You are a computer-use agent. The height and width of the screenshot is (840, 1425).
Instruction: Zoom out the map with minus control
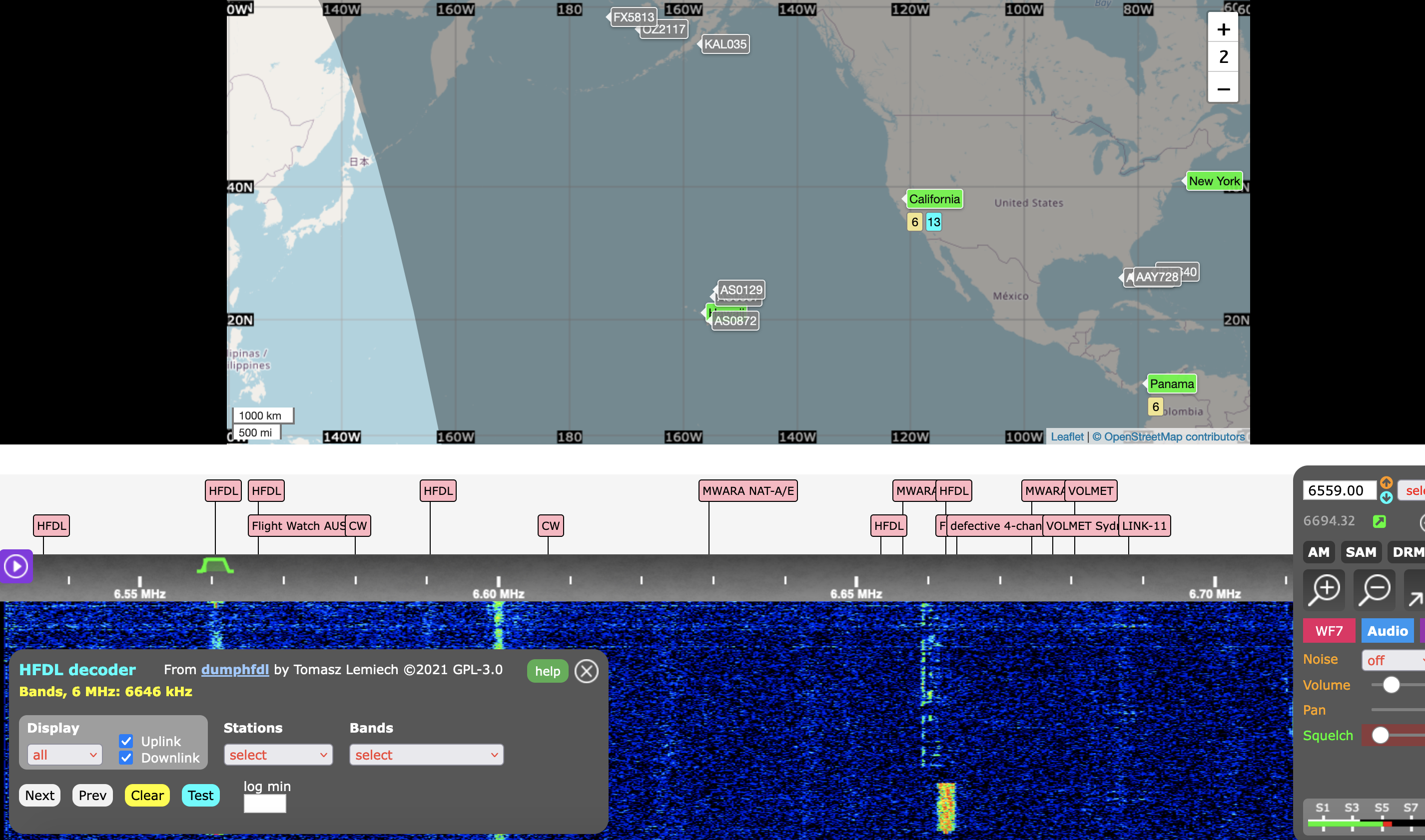click(x=1223, y=89)
